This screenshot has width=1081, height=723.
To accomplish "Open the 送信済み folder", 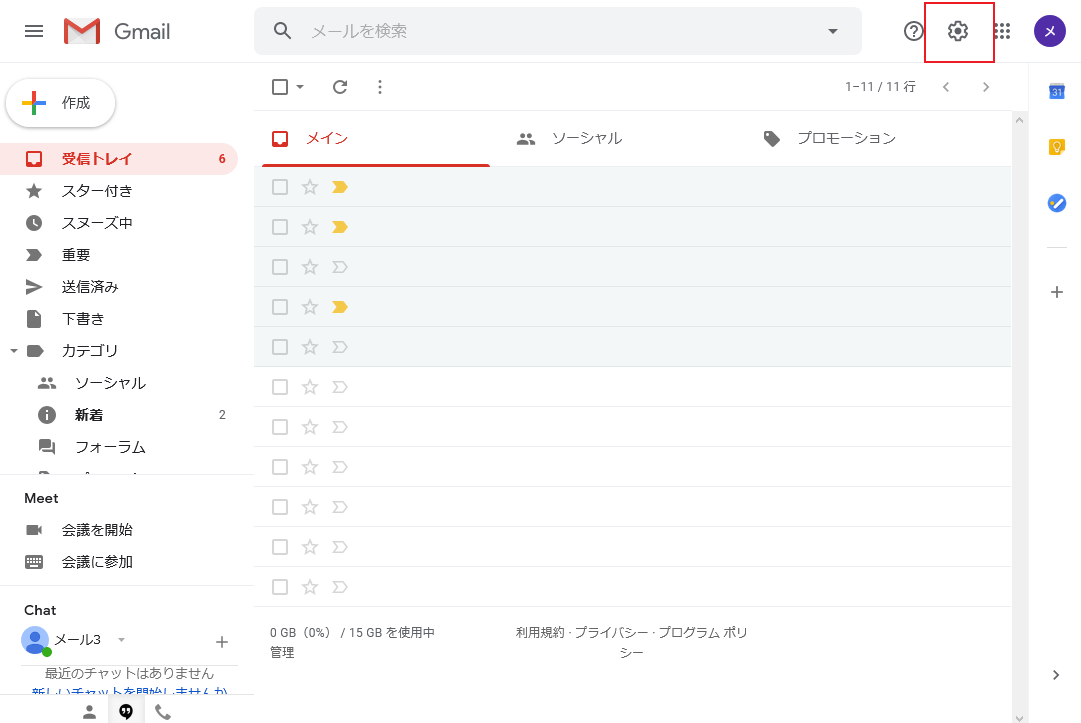I will click(90, 287).
